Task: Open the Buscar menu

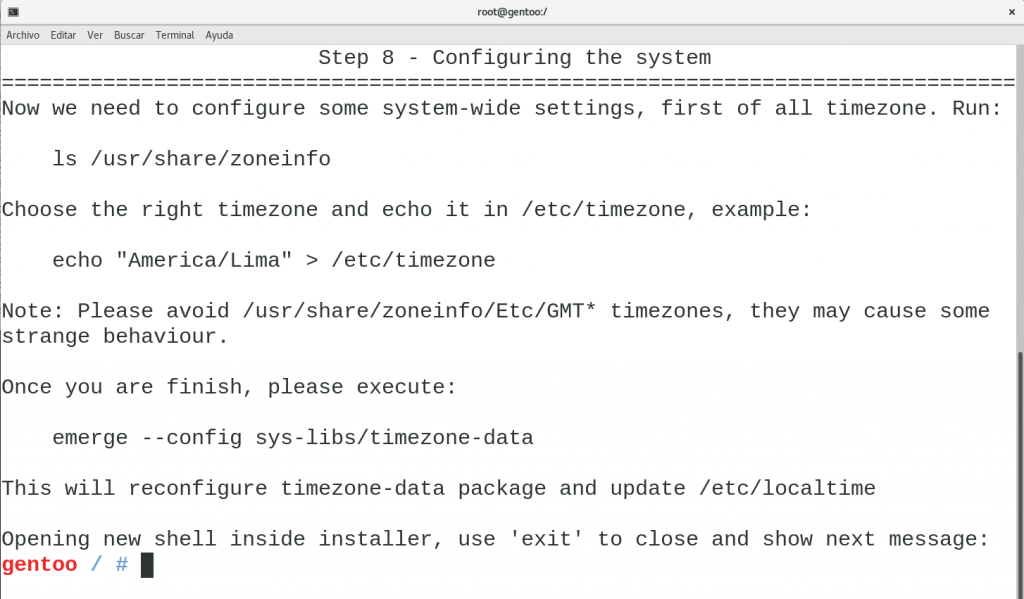Action: coord(128,35)
